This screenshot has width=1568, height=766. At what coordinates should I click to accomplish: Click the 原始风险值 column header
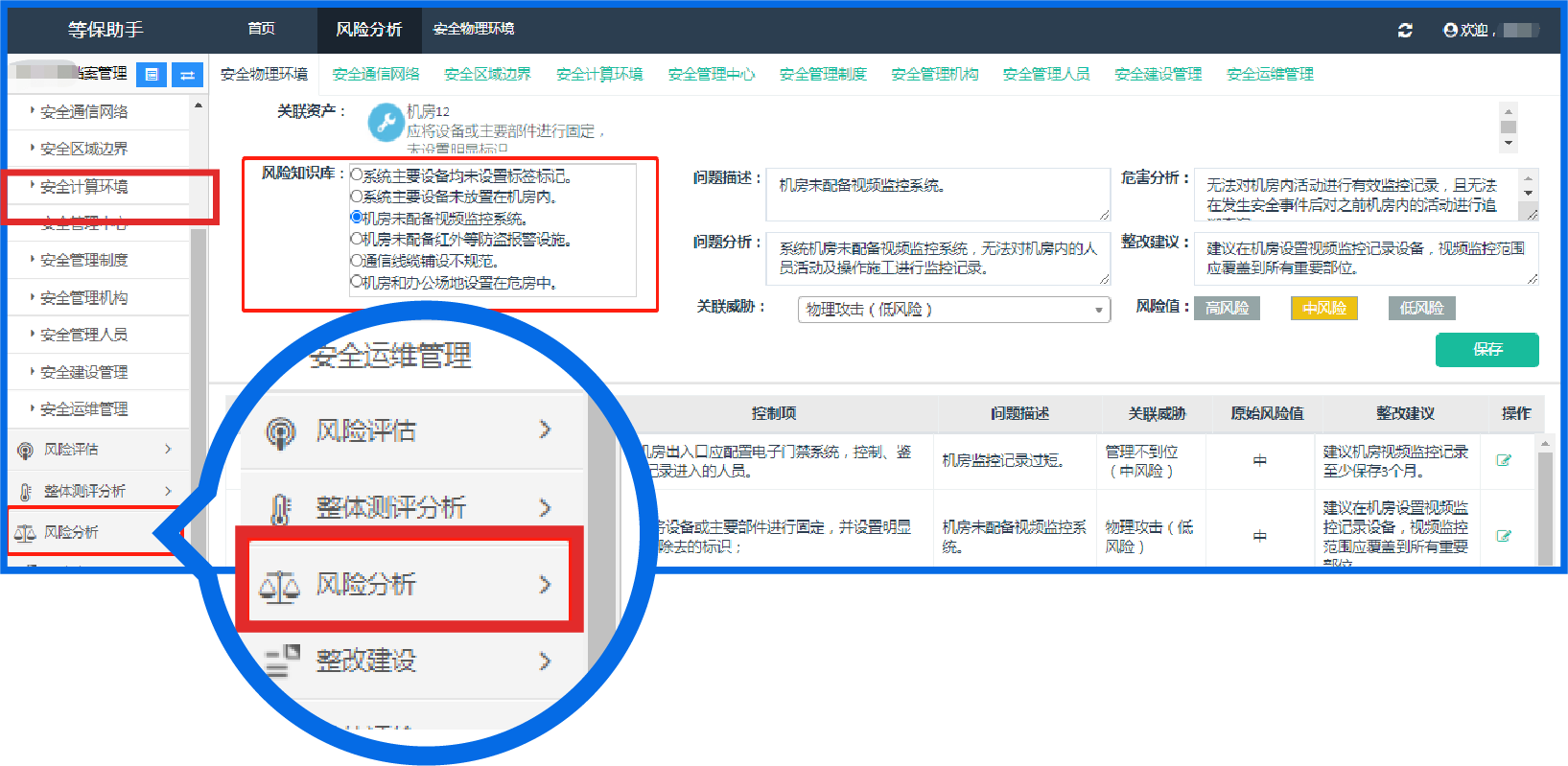coord(1267,413)
